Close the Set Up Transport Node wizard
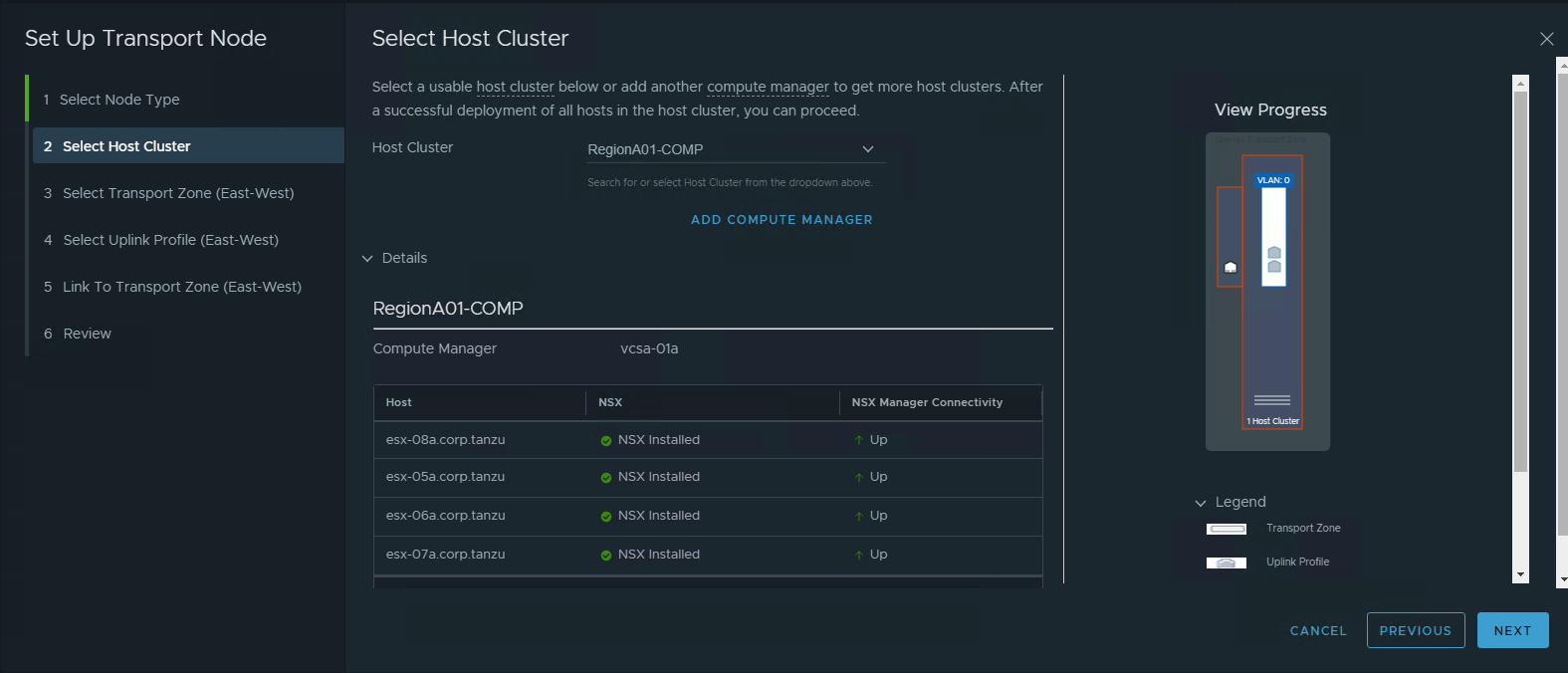Viewport: 1568px width, 673px height. 1546,39
